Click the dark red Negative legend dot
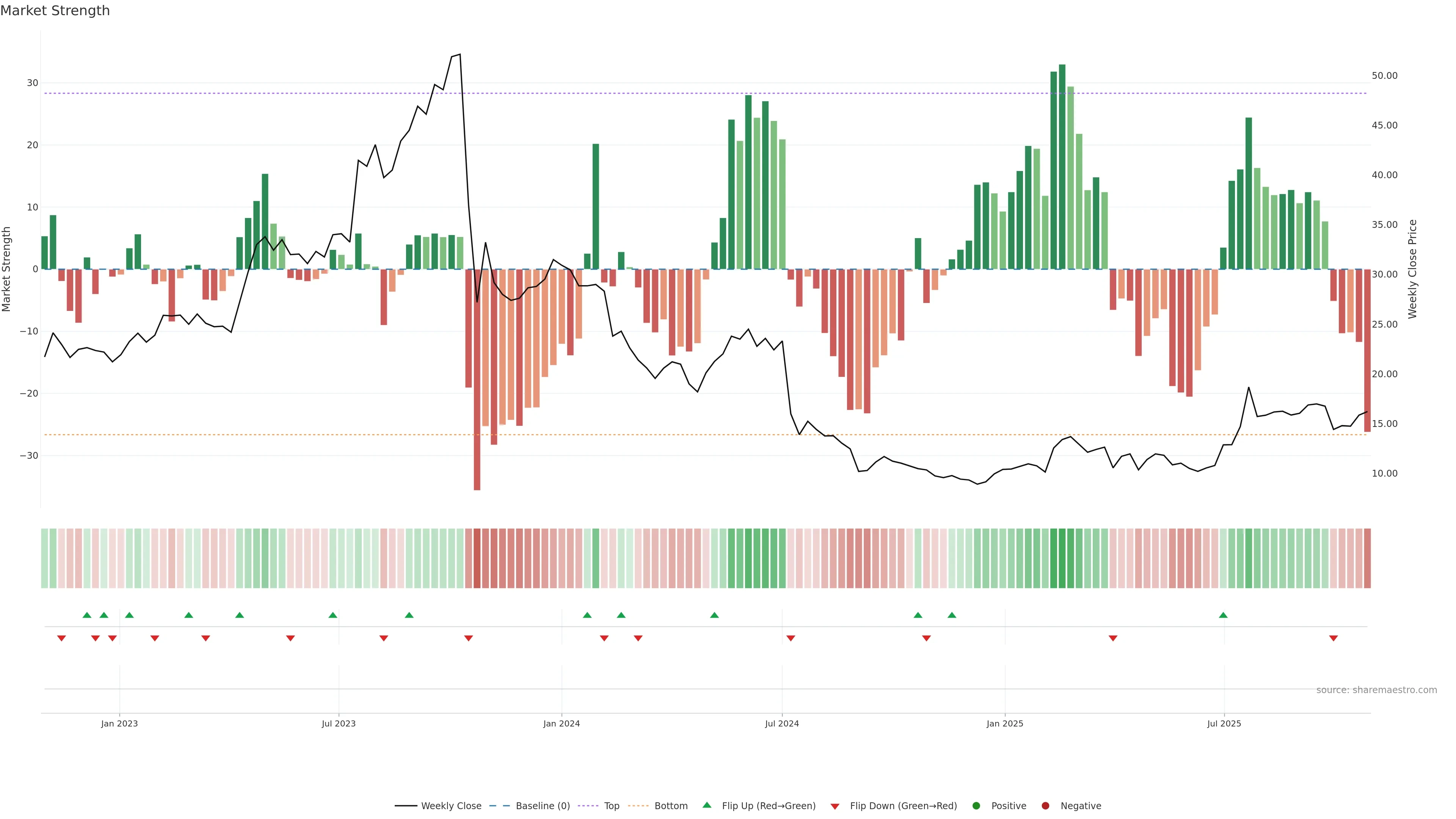This screenshot has height=819, width=1456. [1045, 806]
